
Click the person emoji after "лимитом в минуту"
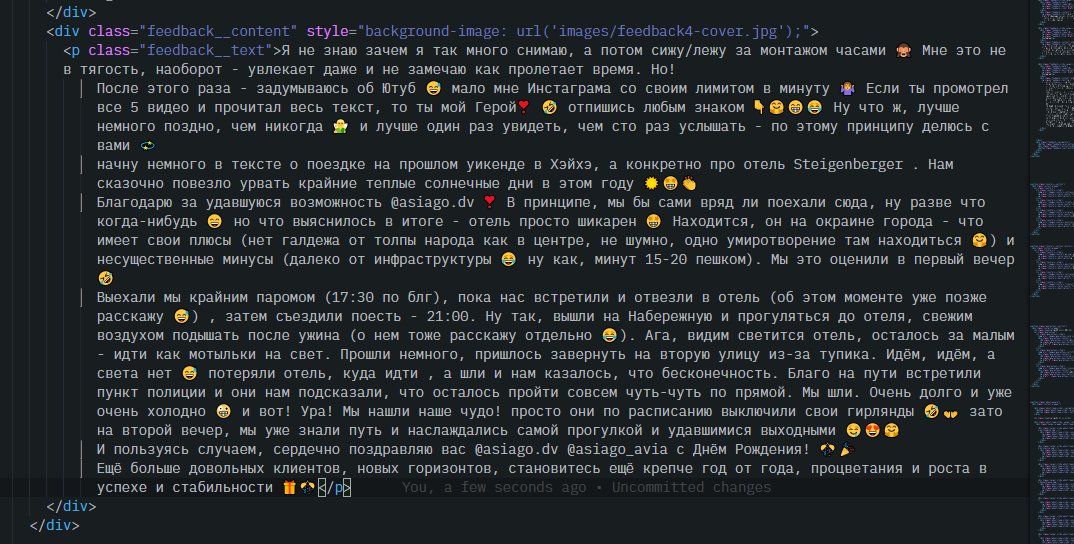[851, 89]
